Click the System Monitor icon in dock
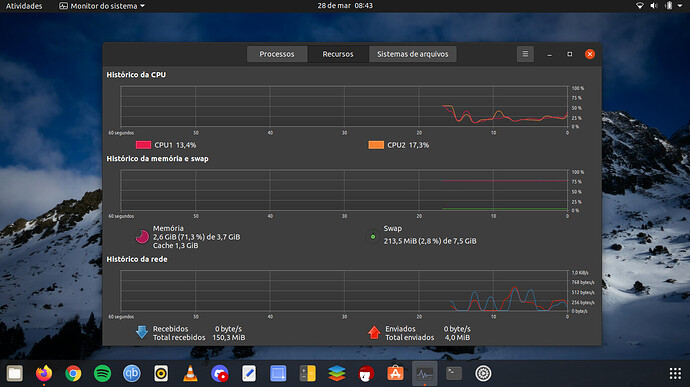Image resolution: width=690 pixels, height=387 pixels. coord(425,374)
